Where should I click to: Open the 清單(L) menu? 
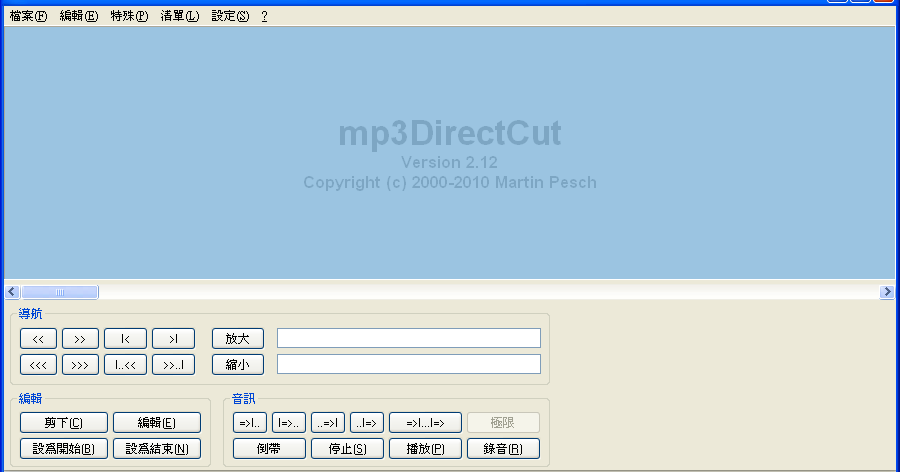[180, 16]
